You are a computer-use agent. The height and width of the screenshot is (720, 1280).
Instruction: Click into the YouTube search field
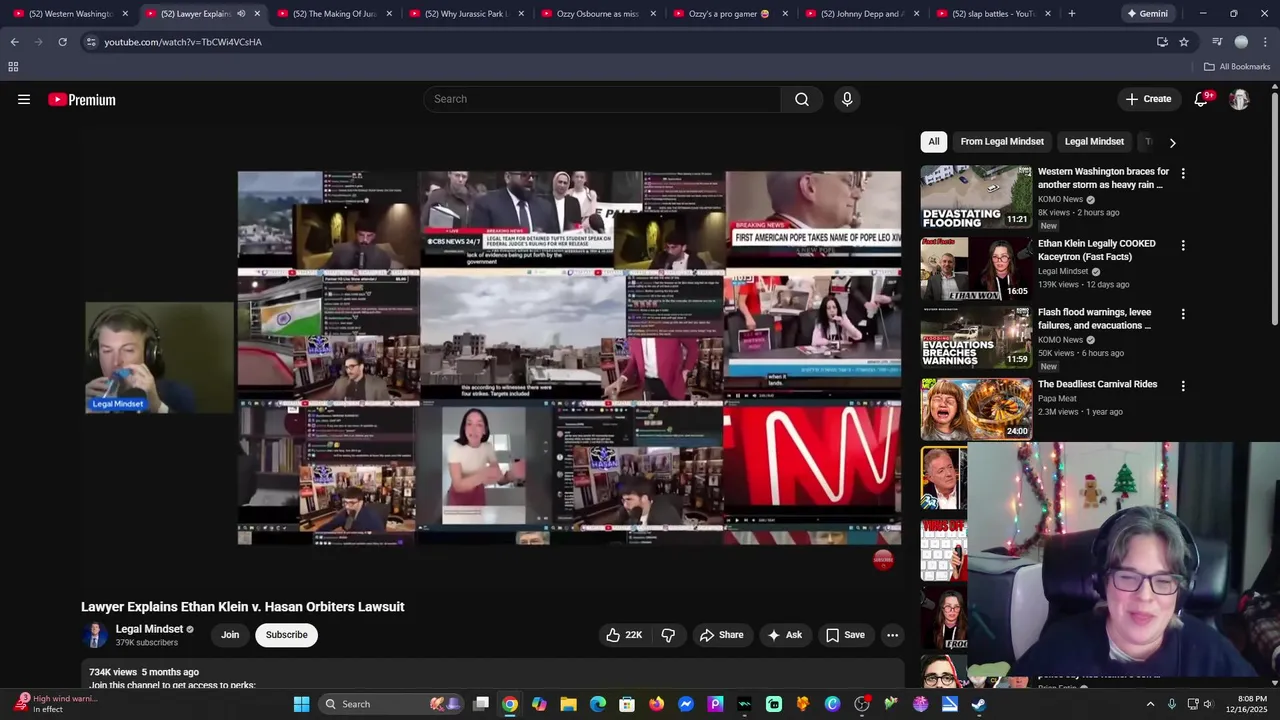click(602, 99)
